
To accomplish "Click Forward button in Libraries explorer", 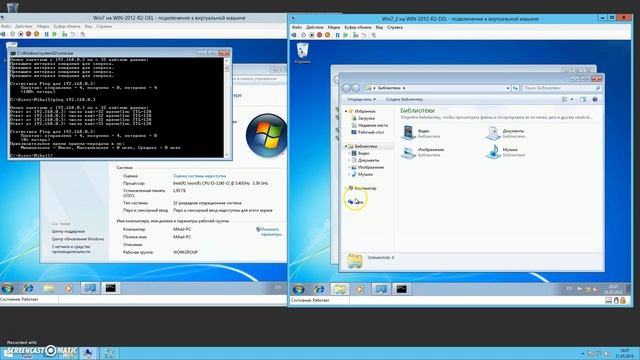I will 356,88.
